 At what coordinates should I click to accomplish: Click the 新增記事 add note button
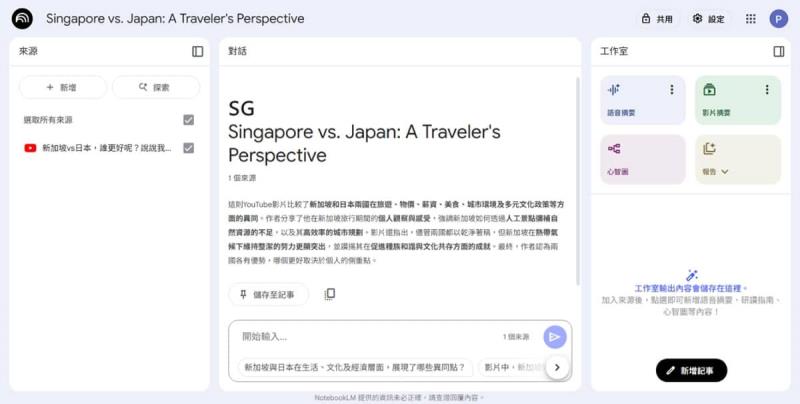click(691, 370)
